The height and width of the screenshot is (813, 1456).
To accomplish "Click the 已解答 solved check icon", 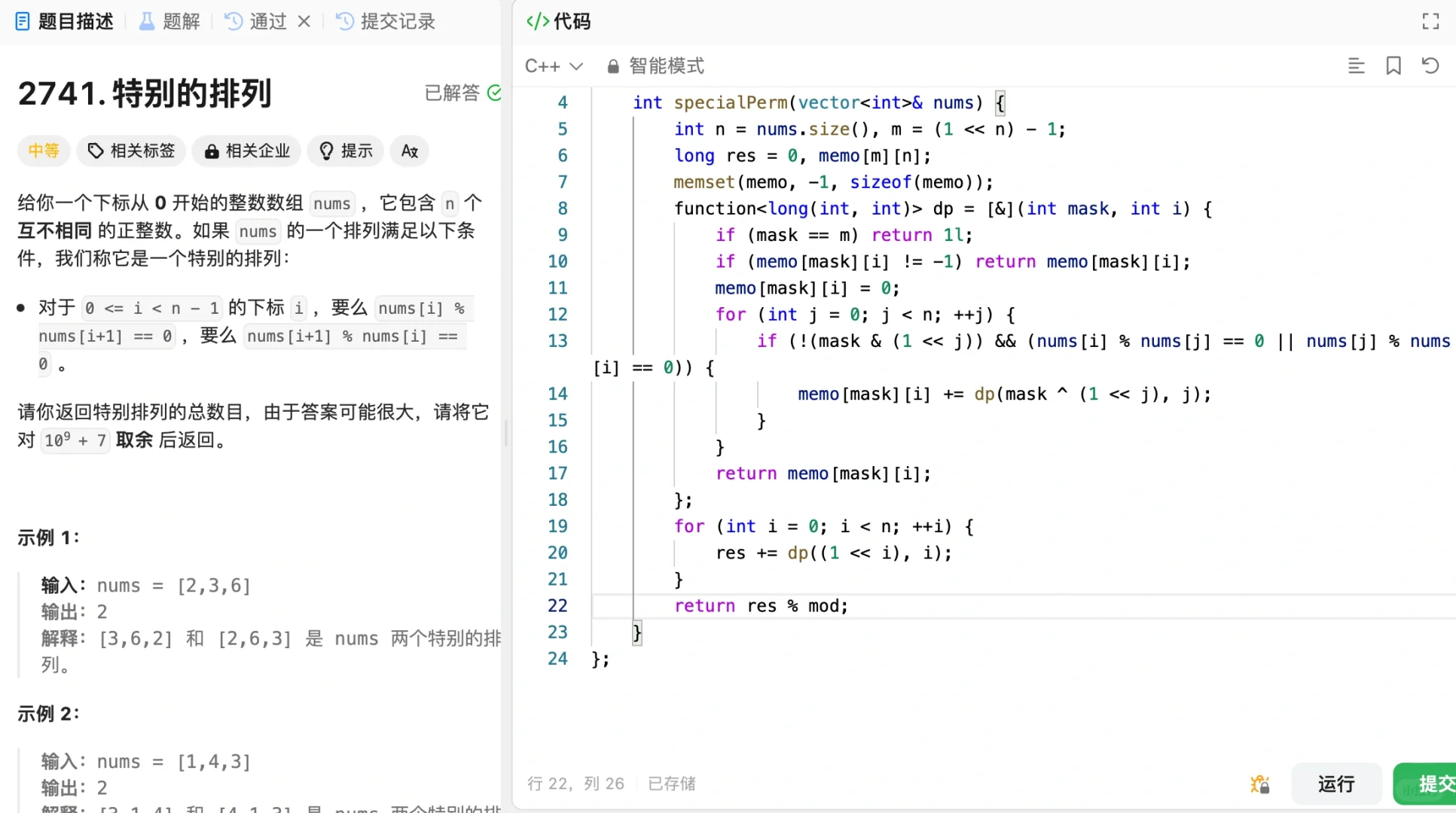I will point(495,93).
